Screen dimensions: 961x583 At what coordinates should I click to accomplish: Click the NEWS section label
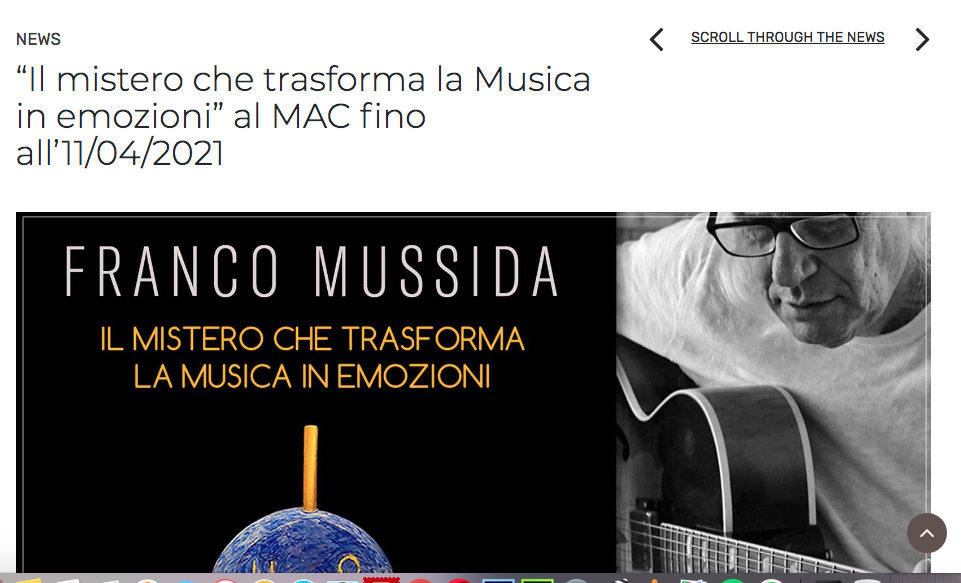pos(39,39)
